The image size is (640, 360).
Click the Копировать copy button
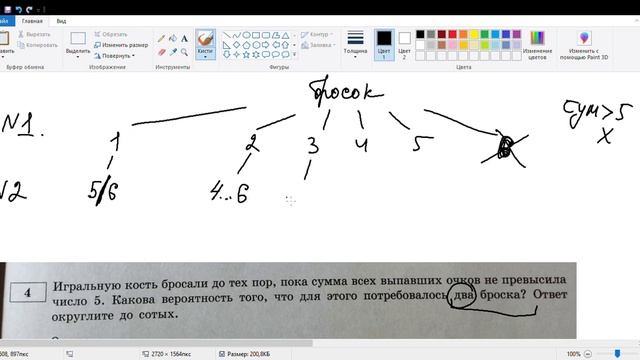pos(38,45)
